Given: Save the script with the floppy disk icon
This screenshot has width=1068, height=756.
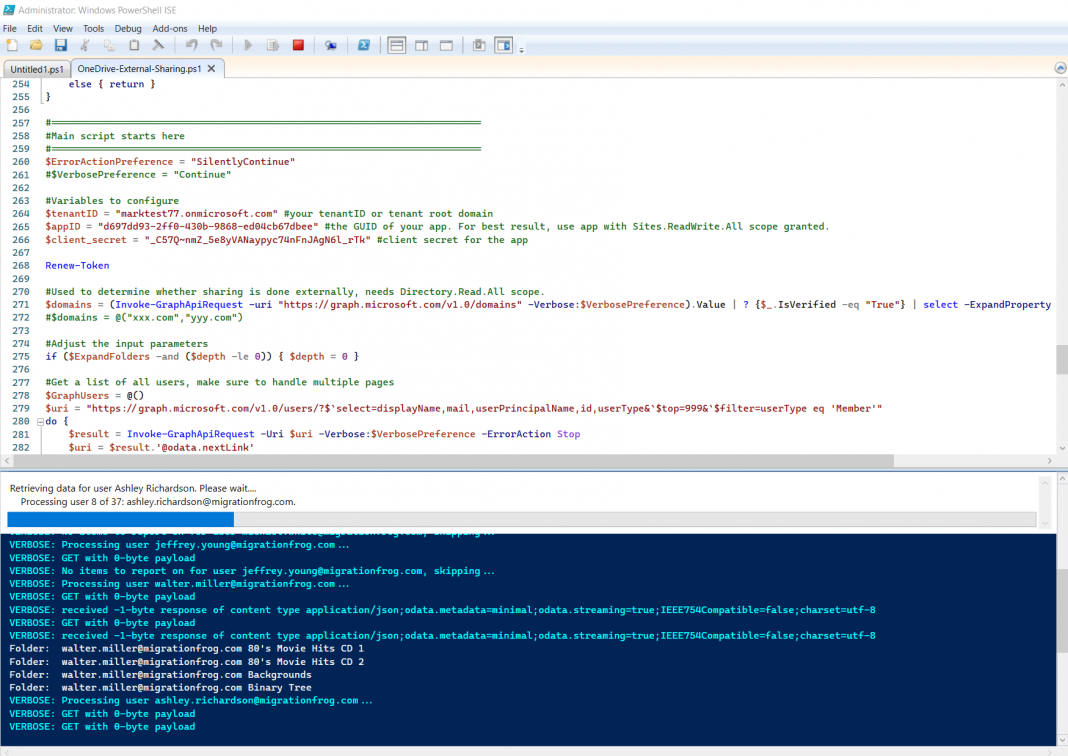Looking at the screenshot, I should click(60, 45).
